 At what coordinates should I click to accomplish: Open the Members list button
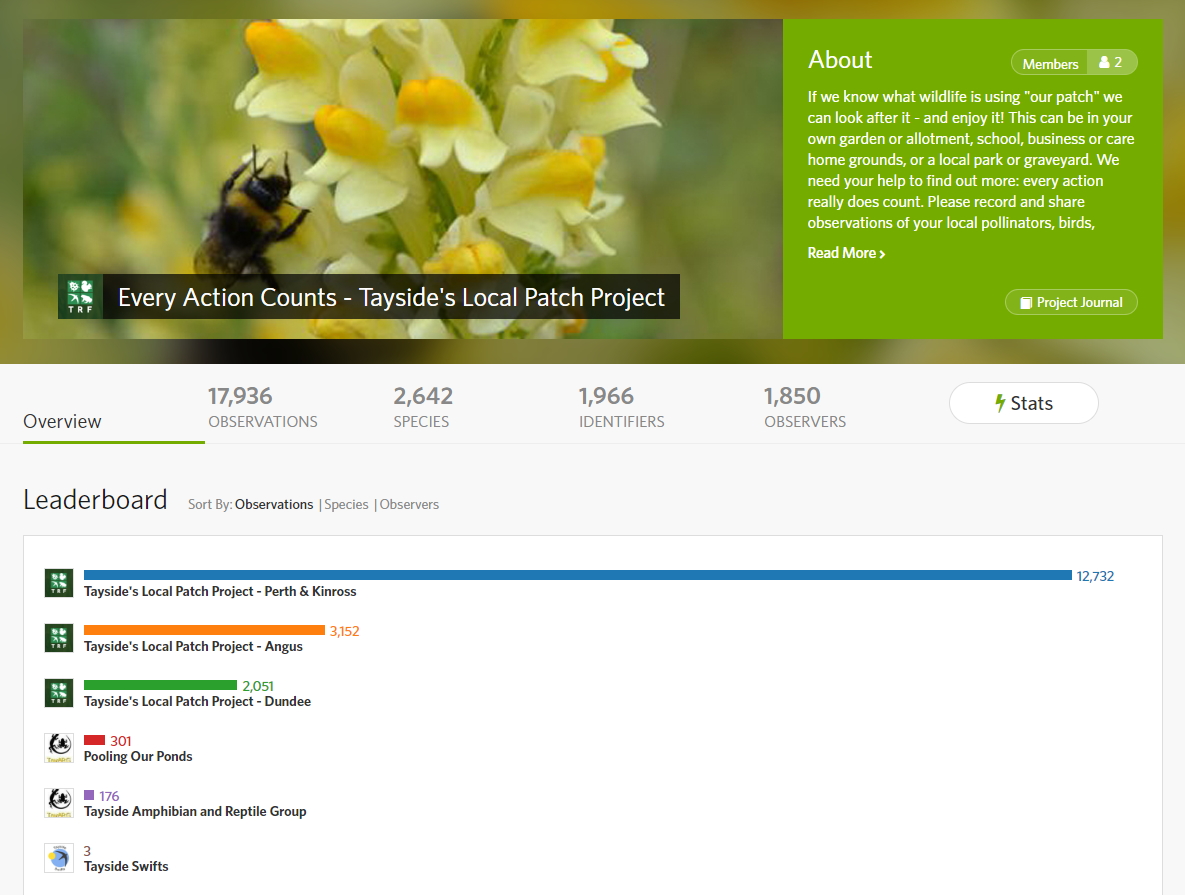[1074, 63]
